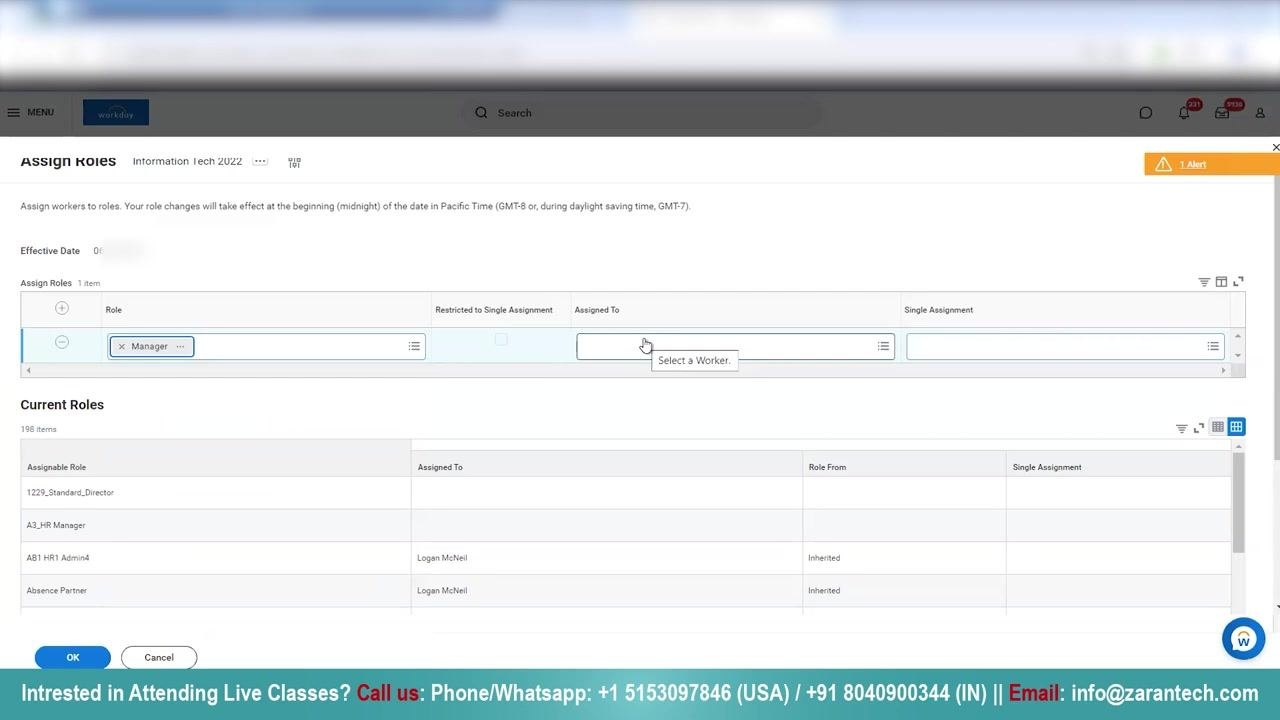Open the inbox tray icon

coord(1222,113)
